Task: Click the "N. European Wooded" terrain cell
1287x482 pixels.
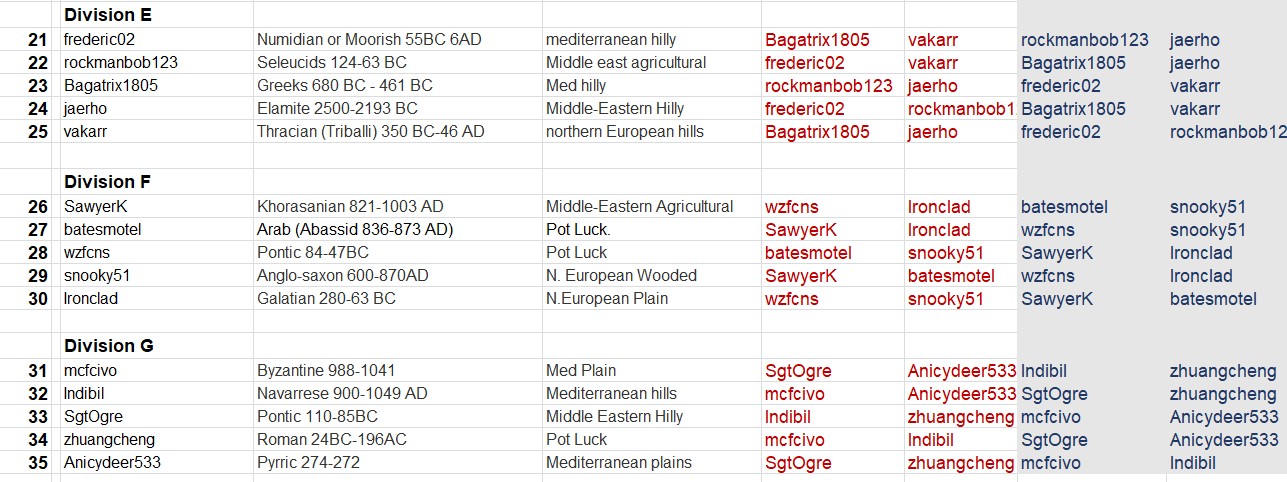Action: pyautogui.click(x=621, y=276)
